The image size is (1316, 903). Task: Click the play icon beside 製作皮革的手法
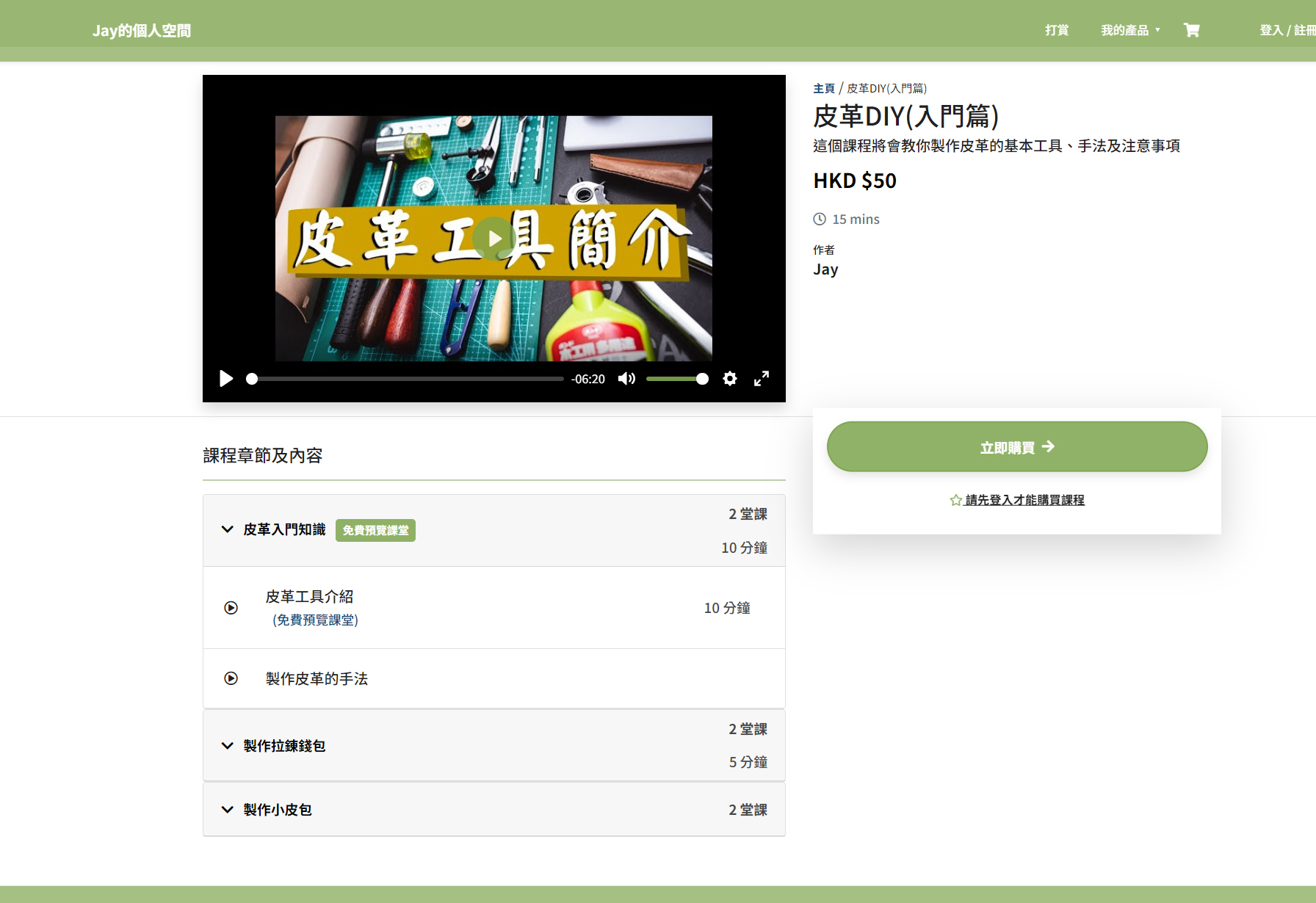(231, 678)
